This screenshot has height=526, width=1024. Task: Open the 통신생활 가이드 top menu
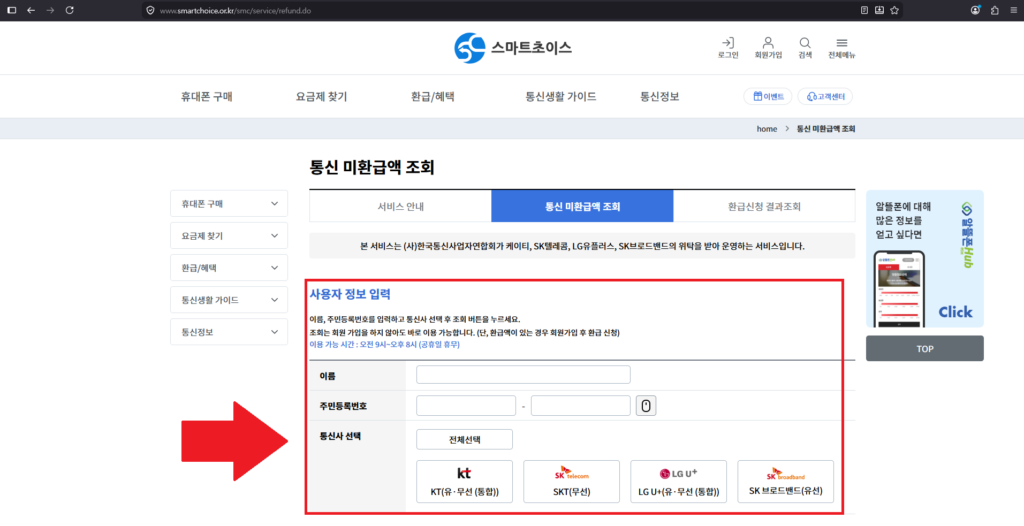point(561,97)
